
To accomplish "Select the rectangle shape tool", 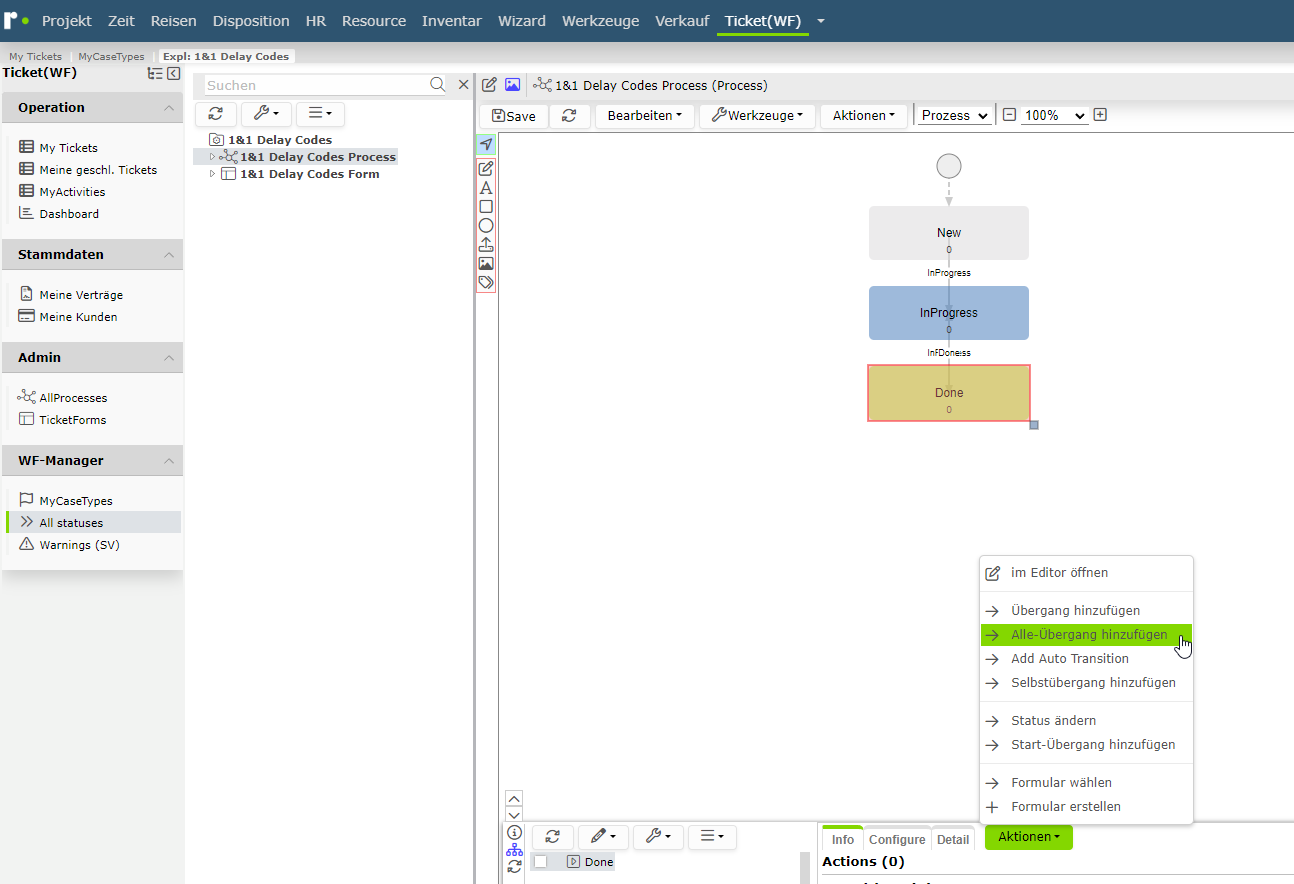I will point(486,206).
